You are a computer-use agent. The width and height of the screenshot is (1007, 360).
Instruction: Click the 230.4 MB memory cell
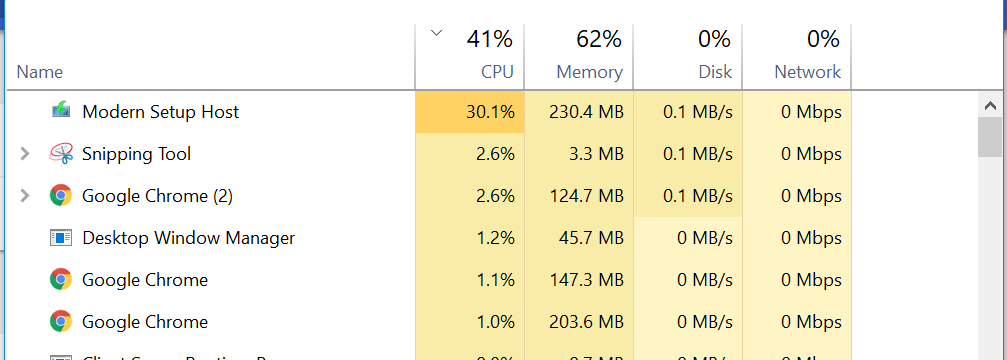coord(579,112)
